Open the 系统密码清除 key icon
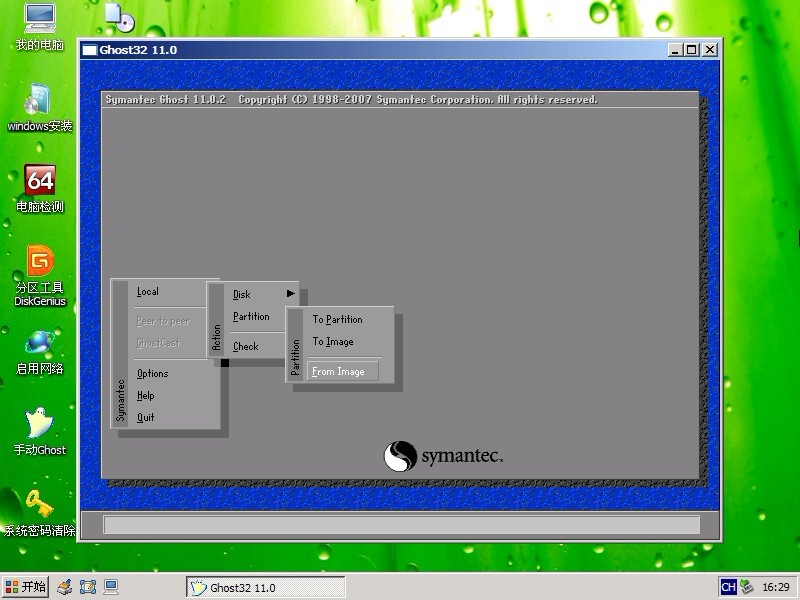Screen dimensions: 800x600 coord(40,505)
